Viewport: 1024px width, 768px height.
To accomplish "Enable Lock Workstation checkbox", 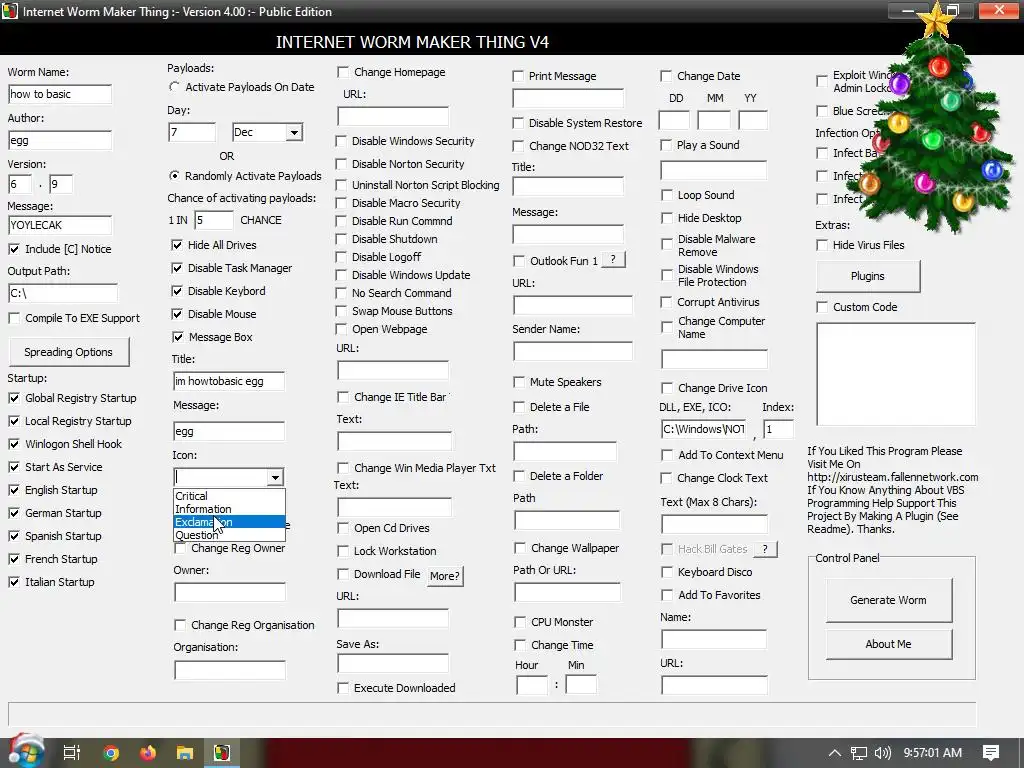I will click(x=343, y=551).
